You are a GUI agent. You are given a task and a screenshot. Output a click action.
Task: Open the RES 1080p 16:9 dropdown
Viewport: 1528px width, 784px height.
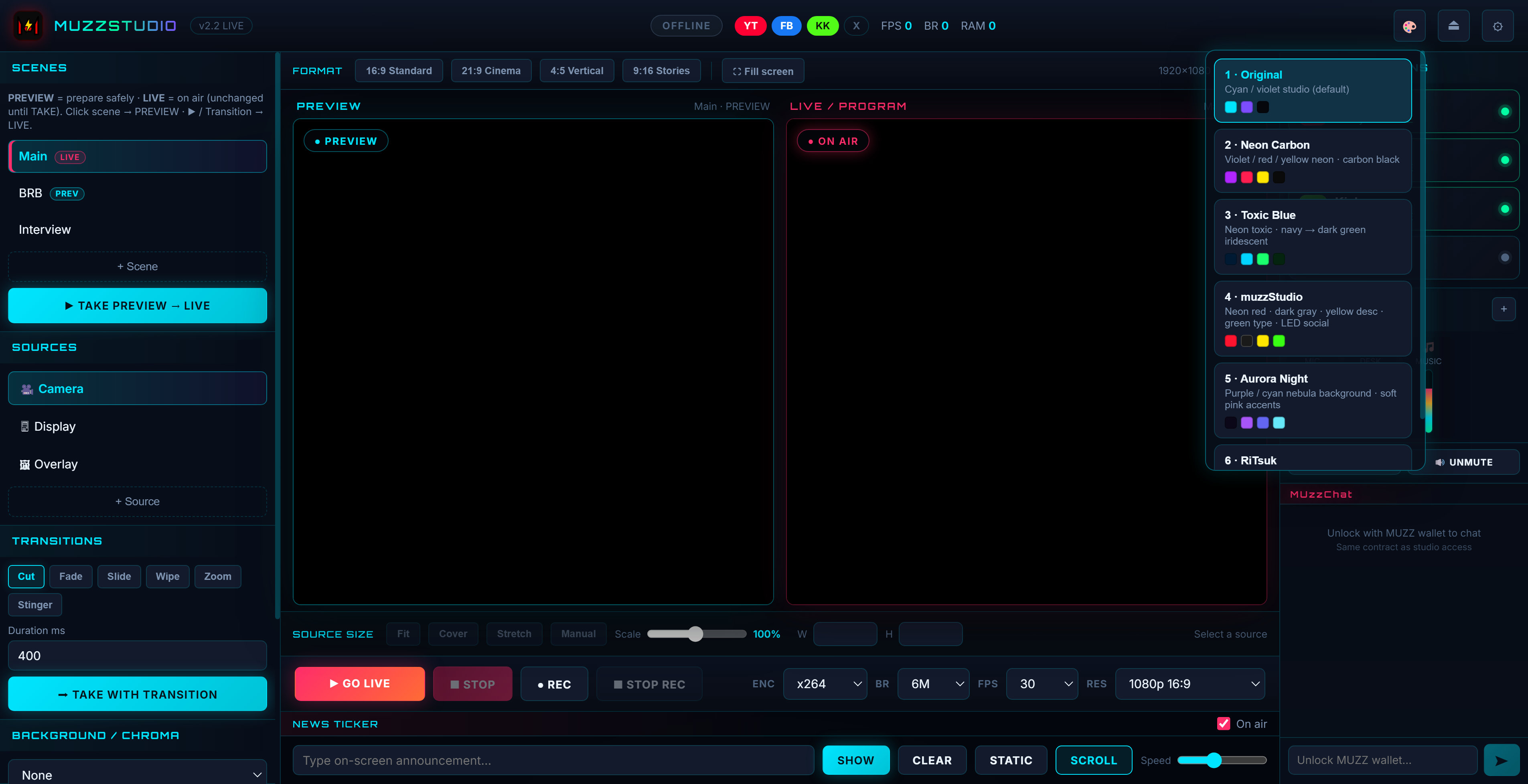coord(1190,684)
